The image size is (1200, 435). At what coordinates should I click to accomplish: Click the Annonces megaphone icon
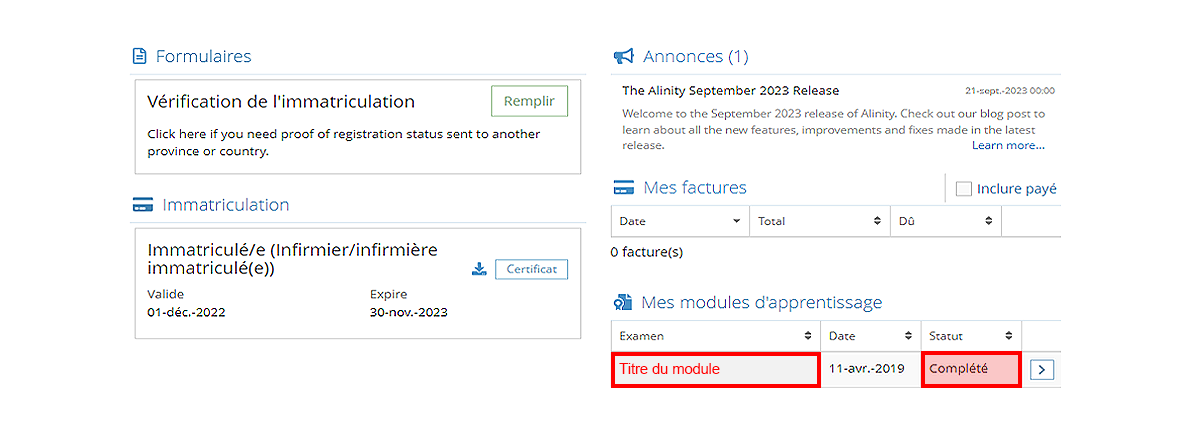click(x=624, y=56)
